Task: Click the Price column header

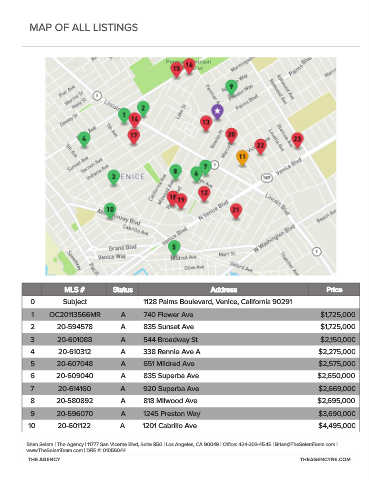Action: [x=334, y=290]
